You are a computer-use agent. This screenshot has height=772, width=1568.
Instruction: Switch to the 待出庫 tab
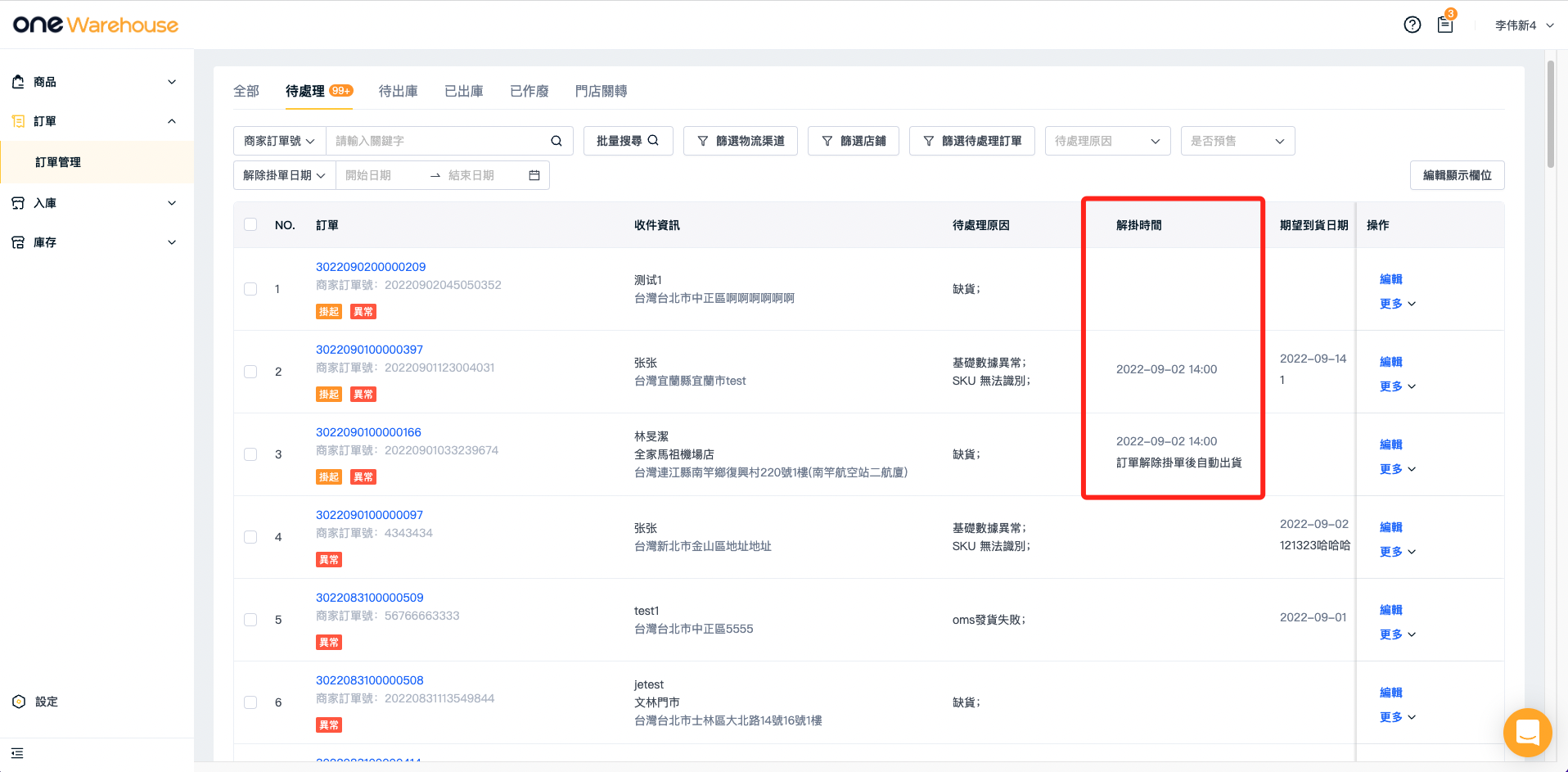[x=398, y=91]
